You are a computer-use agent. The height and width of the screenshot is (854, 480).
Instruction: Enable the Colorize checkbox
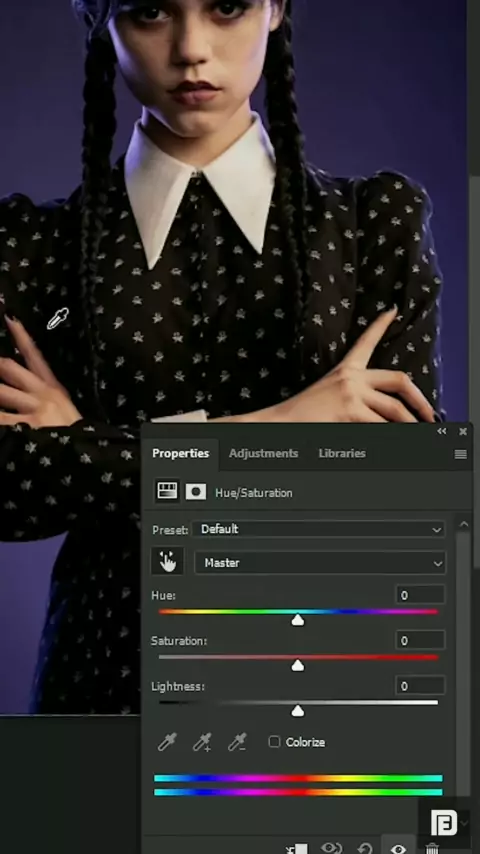274,742
